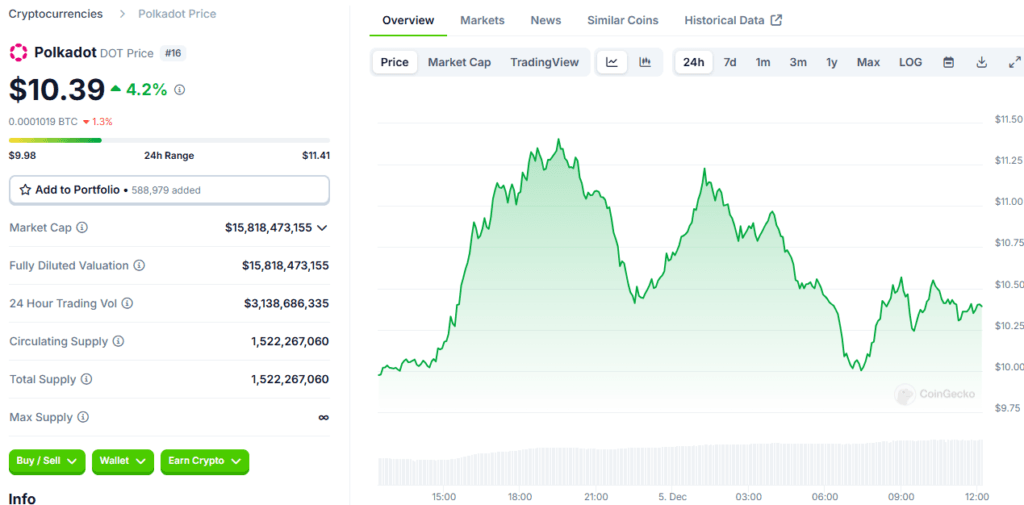1024x505 pixels.
Task: Click info icon next to 4.2% change
Action: click(x=180, y=90)
